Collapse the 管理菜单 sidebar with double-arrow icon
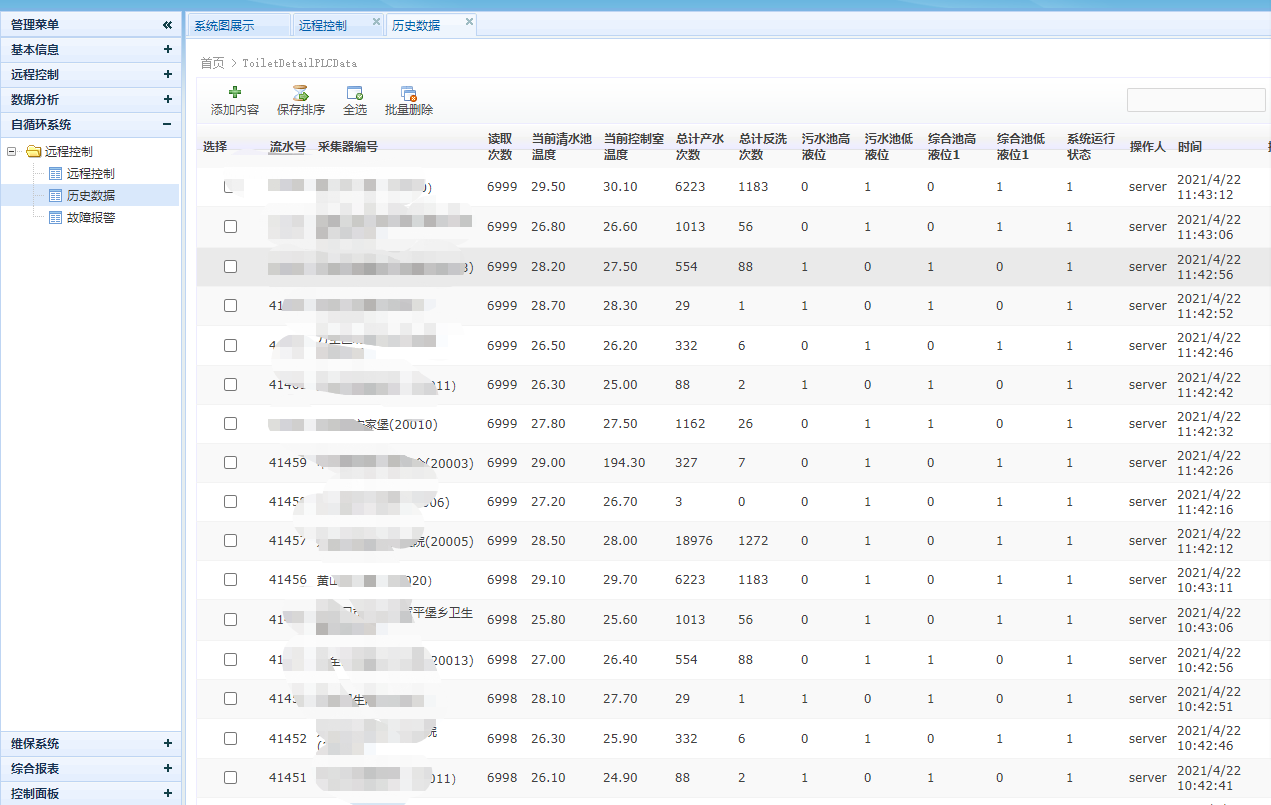Screen dimensions: 1271x805 [x=167, y=25]
